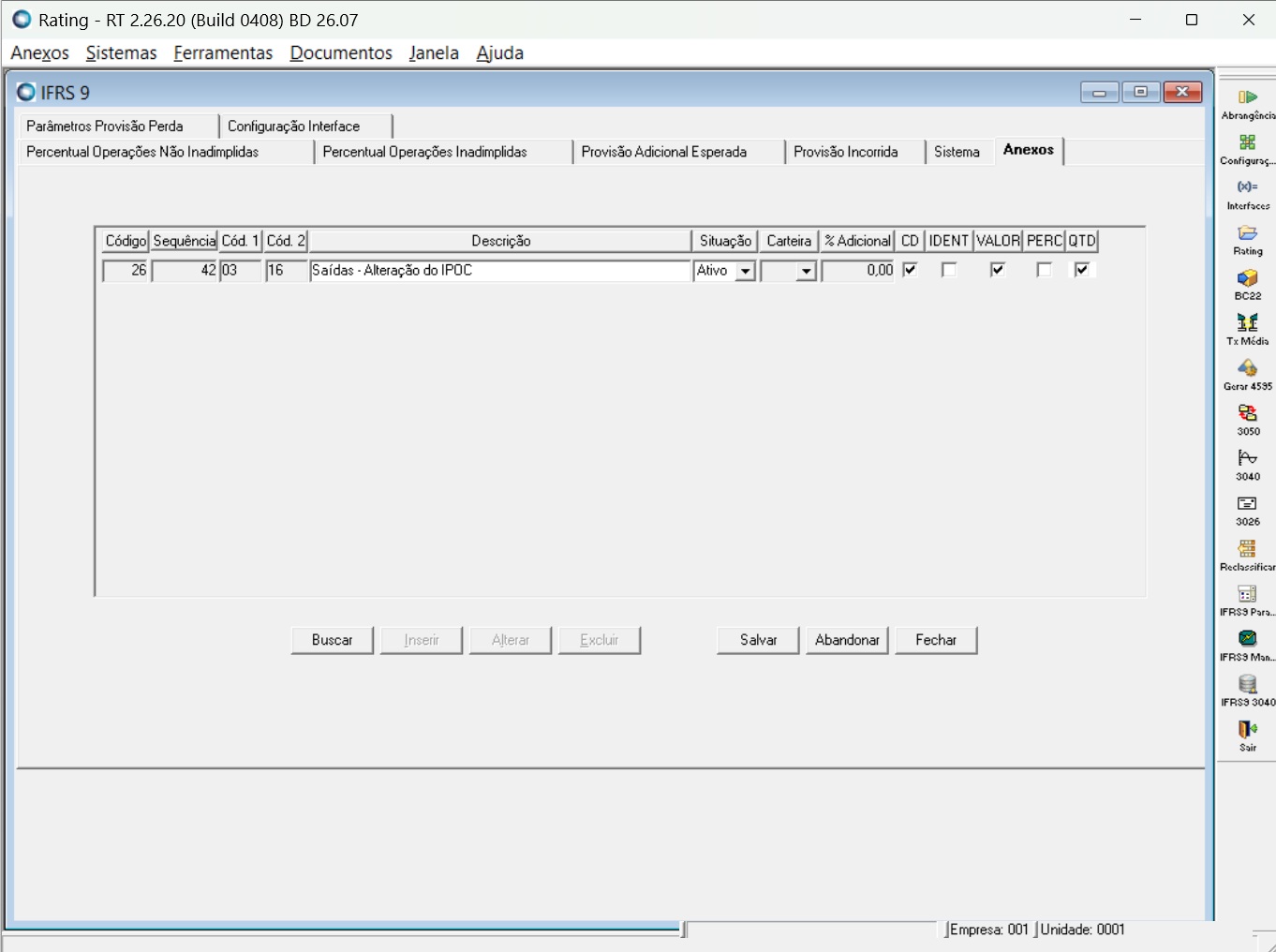Open the Documentos menu
Screen dimensions: 1276x952
click(x=341, y=53)
